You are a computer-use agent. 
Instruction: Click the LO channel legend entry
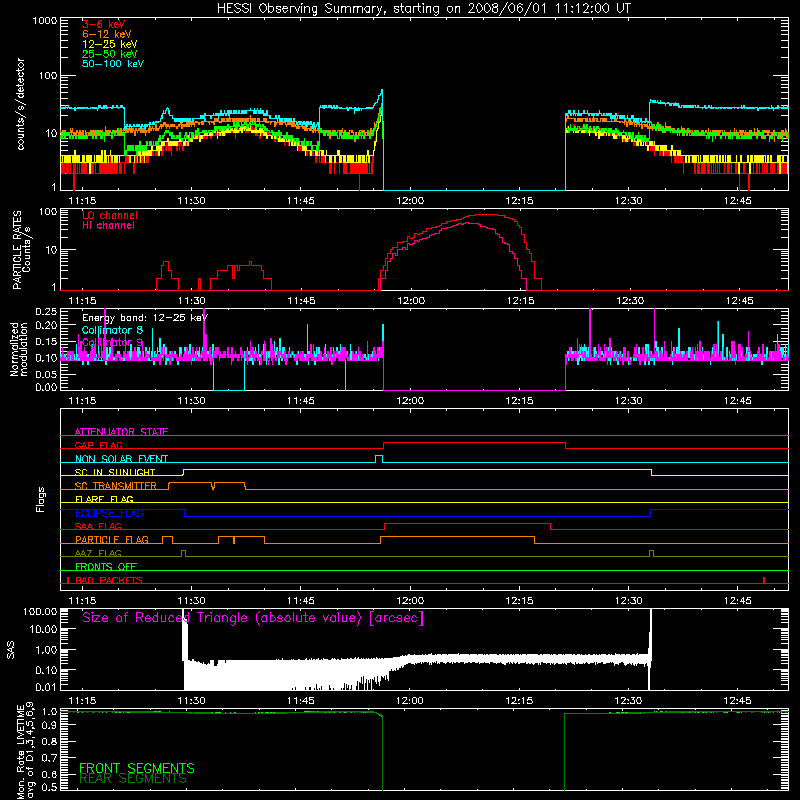pos(110,215)
